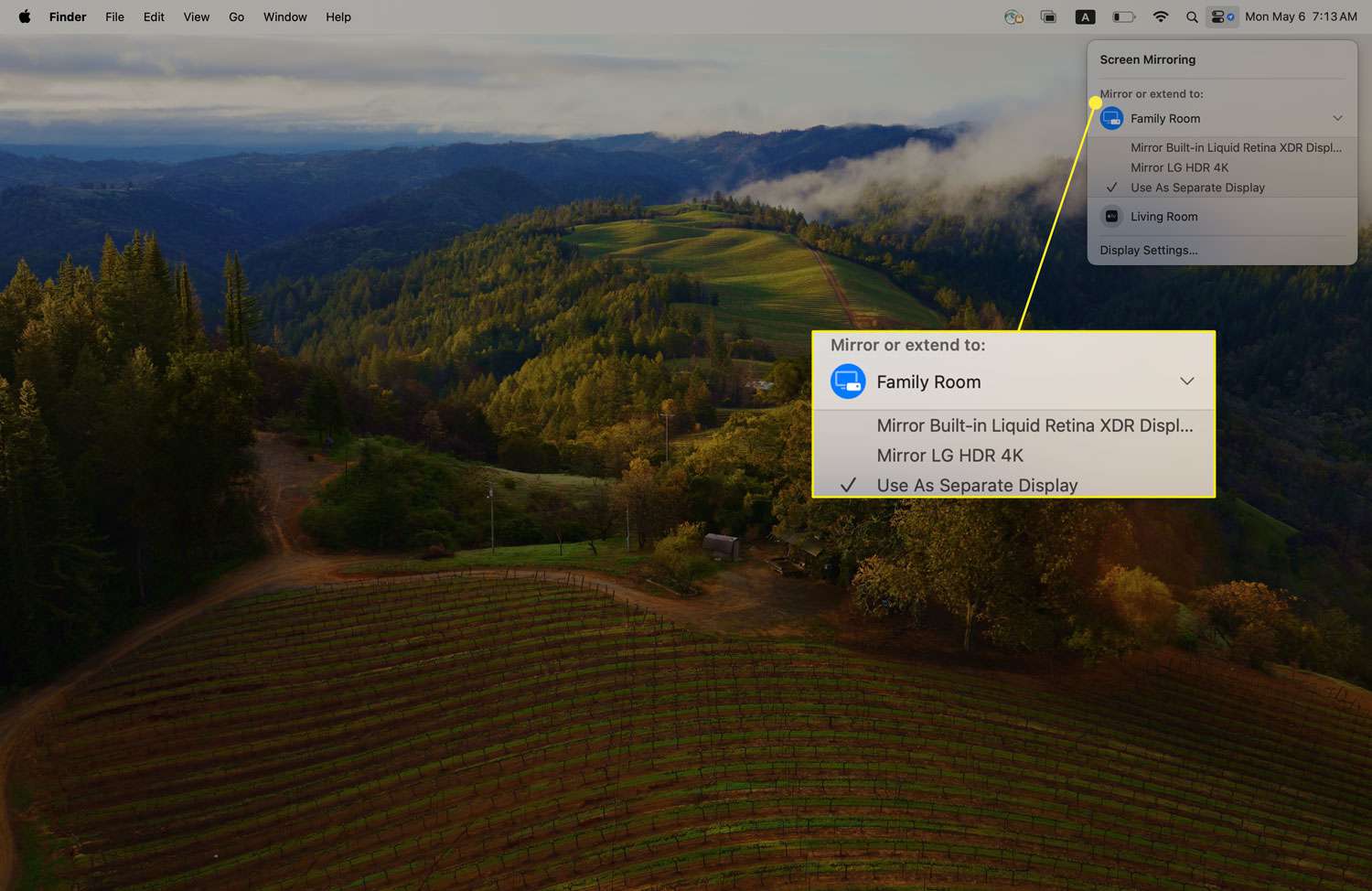
Task: Open the Window menu
Action: pos(284,16)
